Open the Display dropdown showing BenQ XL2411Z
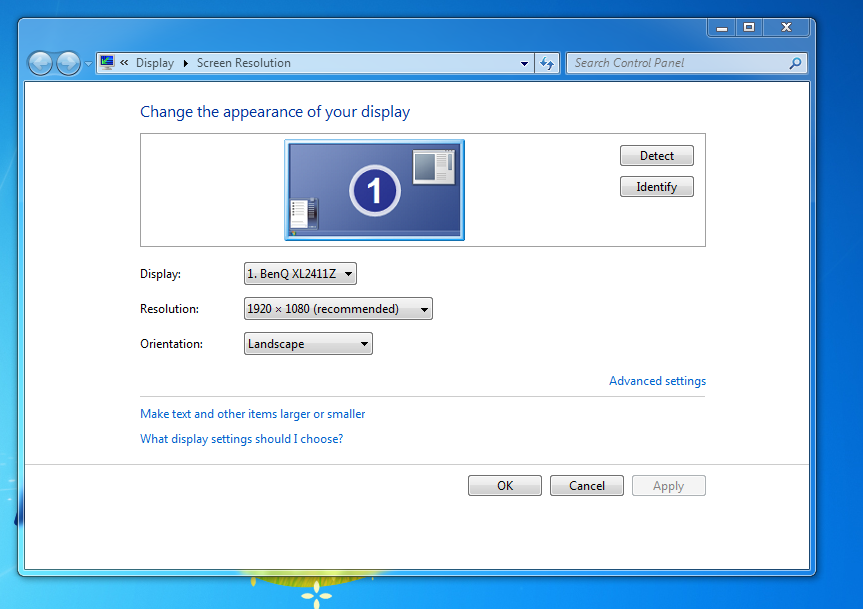 pyautogui.click(x=300, y=273)
